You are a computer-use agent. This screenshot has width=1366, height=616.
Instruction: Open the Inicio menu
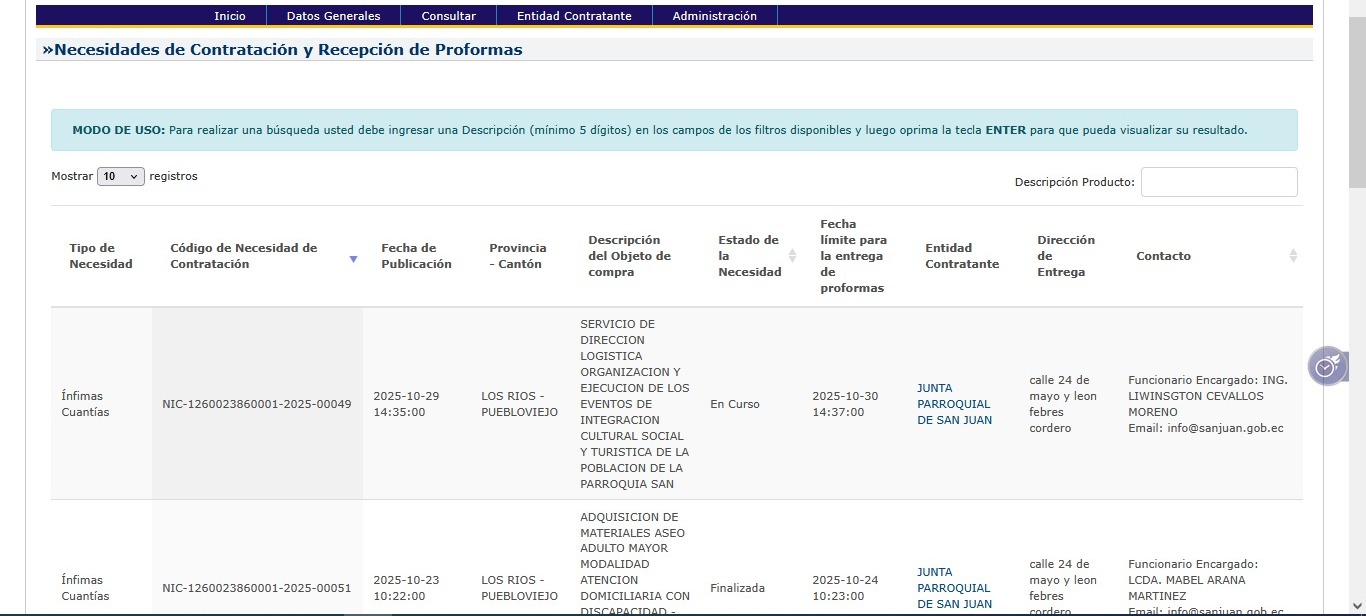[x=229, y=16]
